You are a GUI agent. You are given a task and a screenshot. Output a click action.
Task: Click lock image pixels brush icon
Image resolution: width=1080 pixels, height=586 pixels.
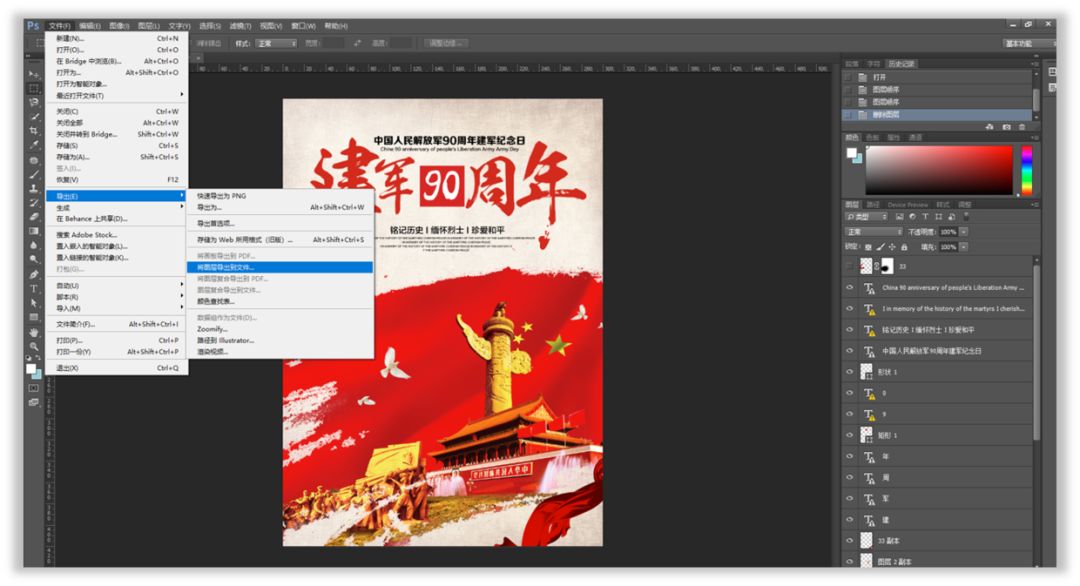880,247
